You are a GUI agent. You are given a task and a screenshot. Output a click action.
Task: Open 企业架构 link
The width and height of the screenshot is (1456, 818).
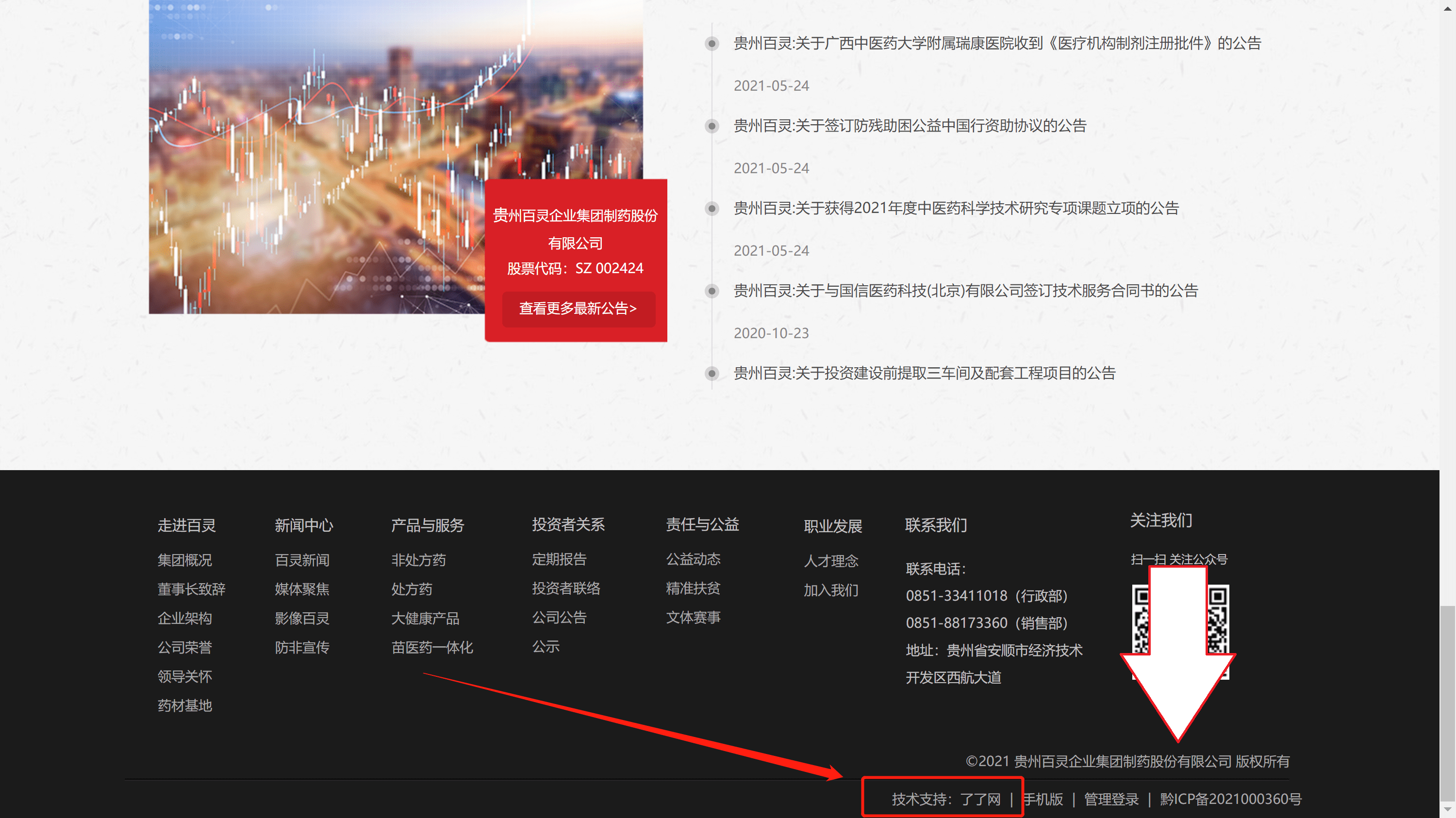pyautogui.click(x=184, y=618)
